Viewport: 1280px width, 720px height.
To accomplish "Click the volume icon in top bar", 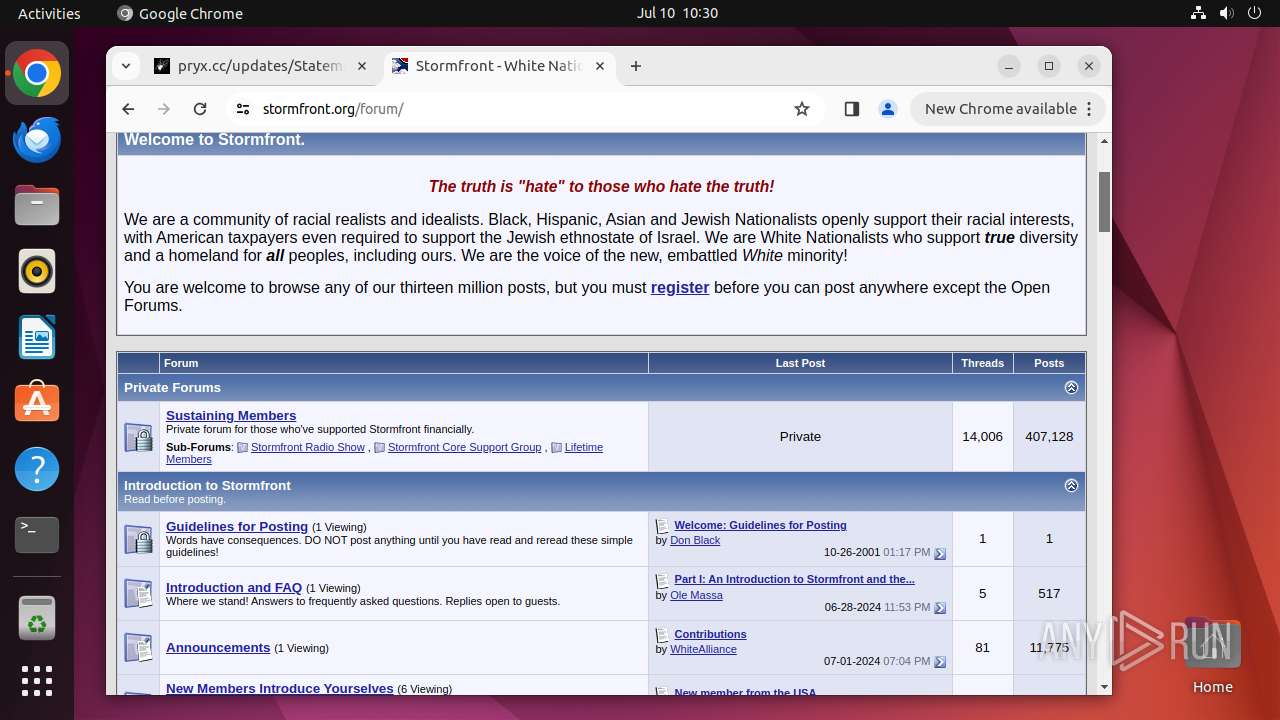I will click(1227, 13).
